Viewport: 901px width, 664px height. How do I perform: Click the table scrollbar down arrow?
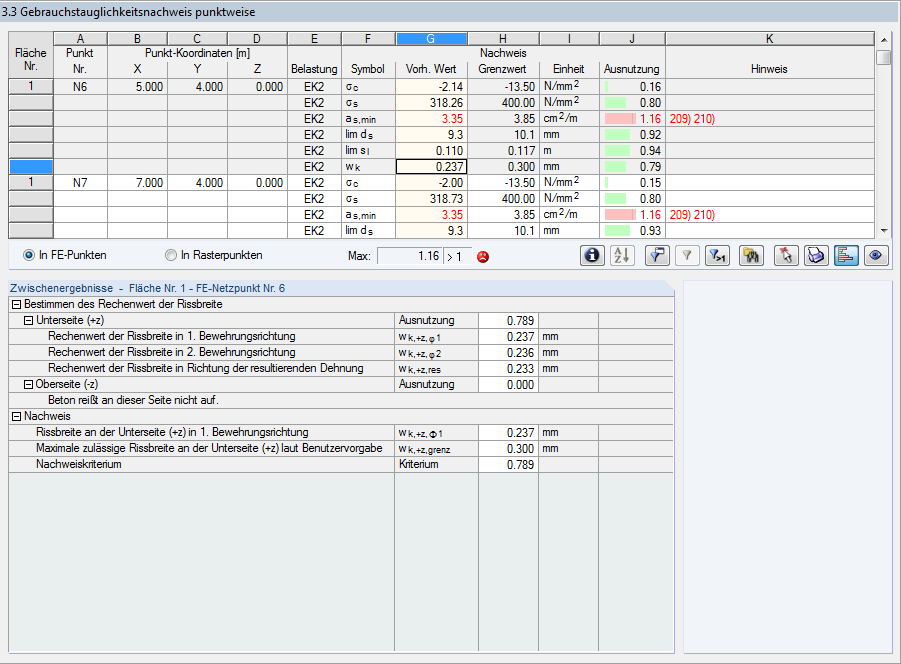(884, 231)
